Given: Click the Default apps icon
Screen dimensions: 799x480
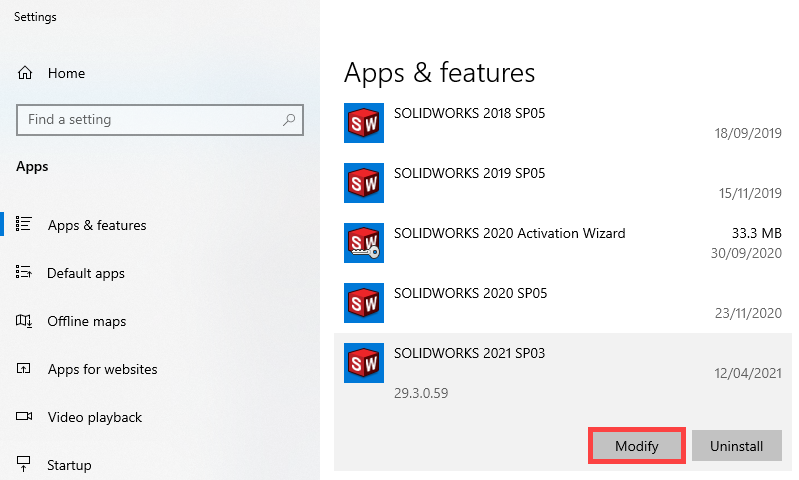Looking at the screenshot, I should pos(24,272).
